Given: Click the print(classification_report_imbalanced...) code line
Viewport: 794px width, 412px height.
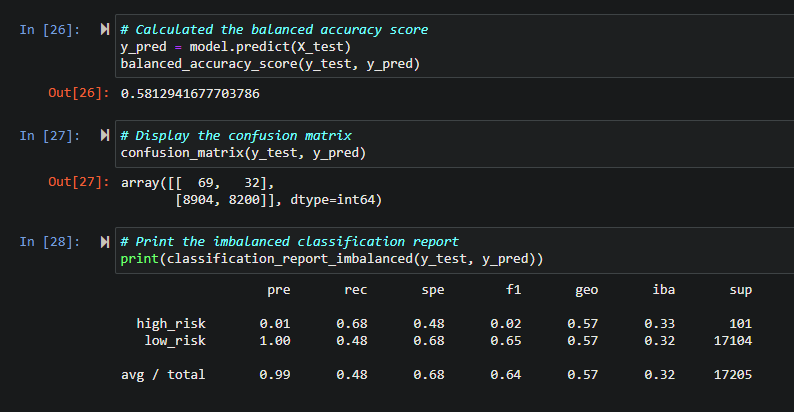Looking at the screenshot, I should (332, 259).
